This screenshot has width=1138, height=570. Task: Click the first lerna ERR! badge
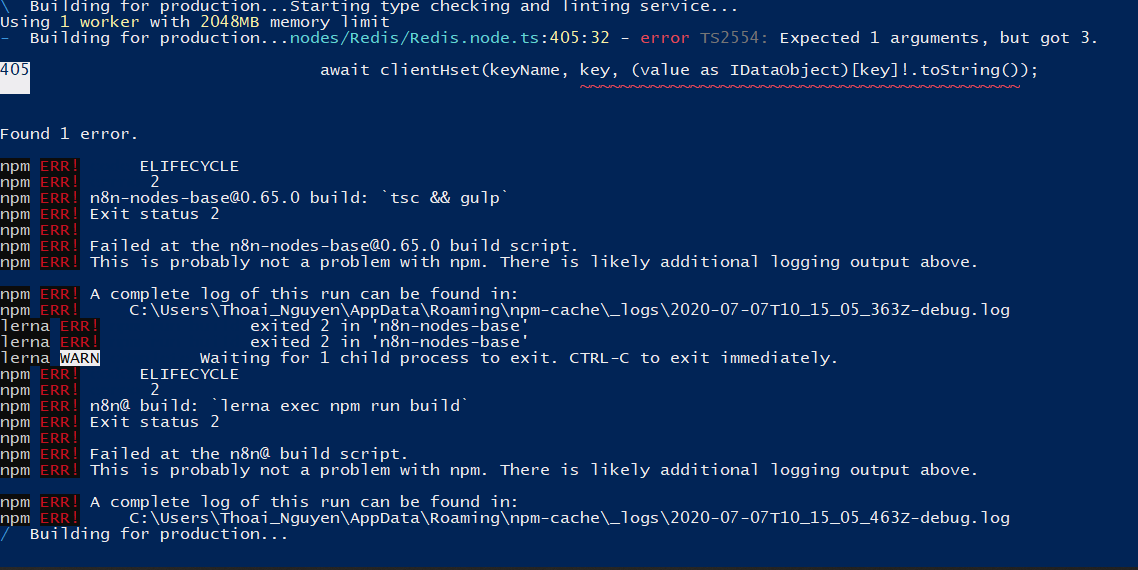click(80, 326)
